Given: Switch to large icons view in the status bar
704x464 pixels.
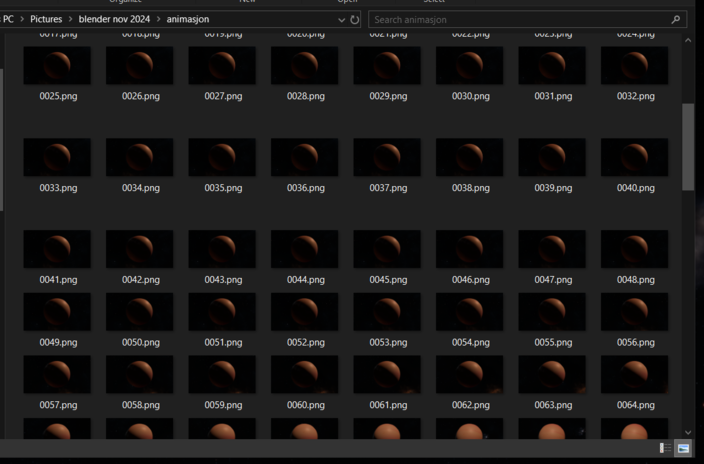Looking at the screenshot, I should coord(683,448).
